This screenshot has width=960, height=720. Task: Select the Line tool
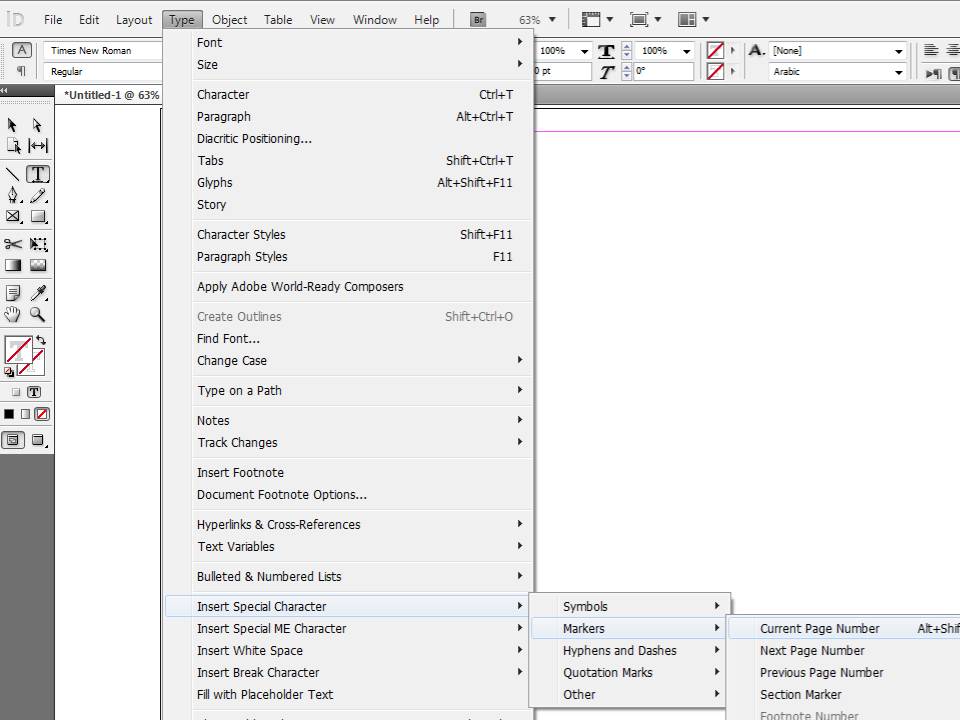[x=12, y=174]
